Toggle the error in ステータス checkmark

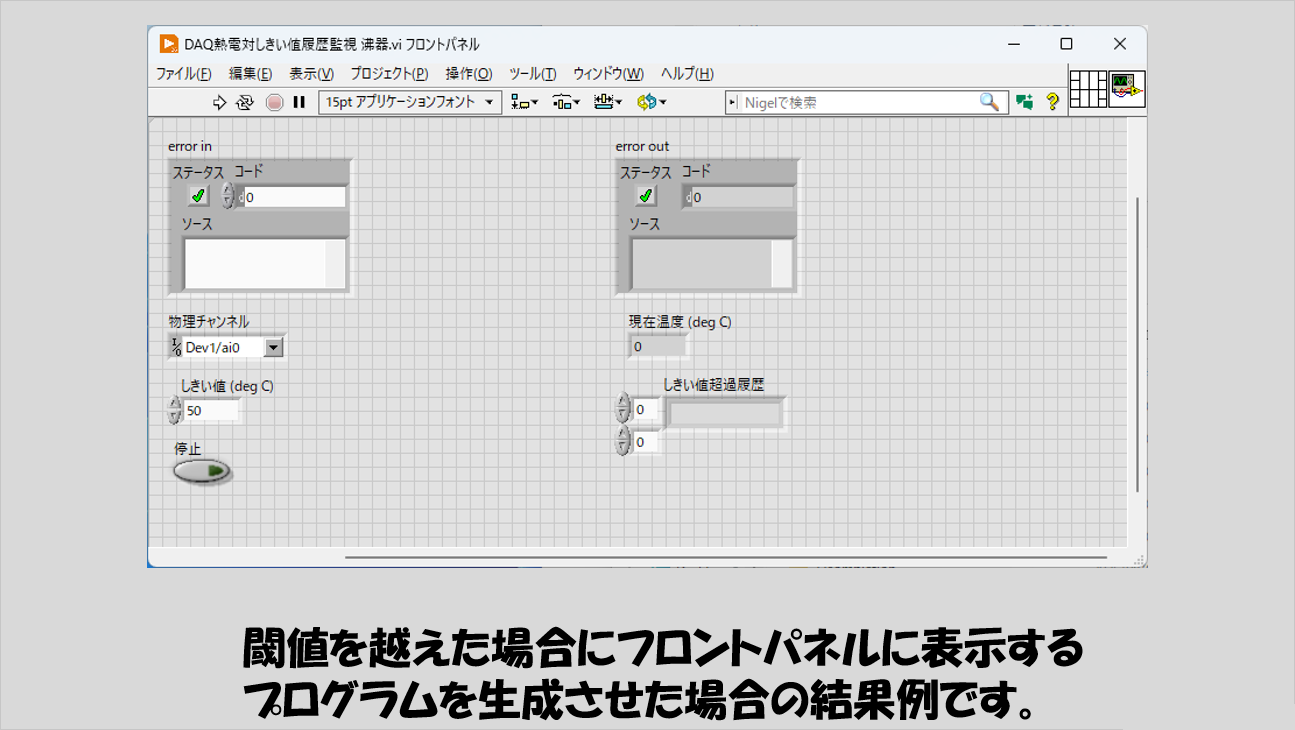point(199,196)
